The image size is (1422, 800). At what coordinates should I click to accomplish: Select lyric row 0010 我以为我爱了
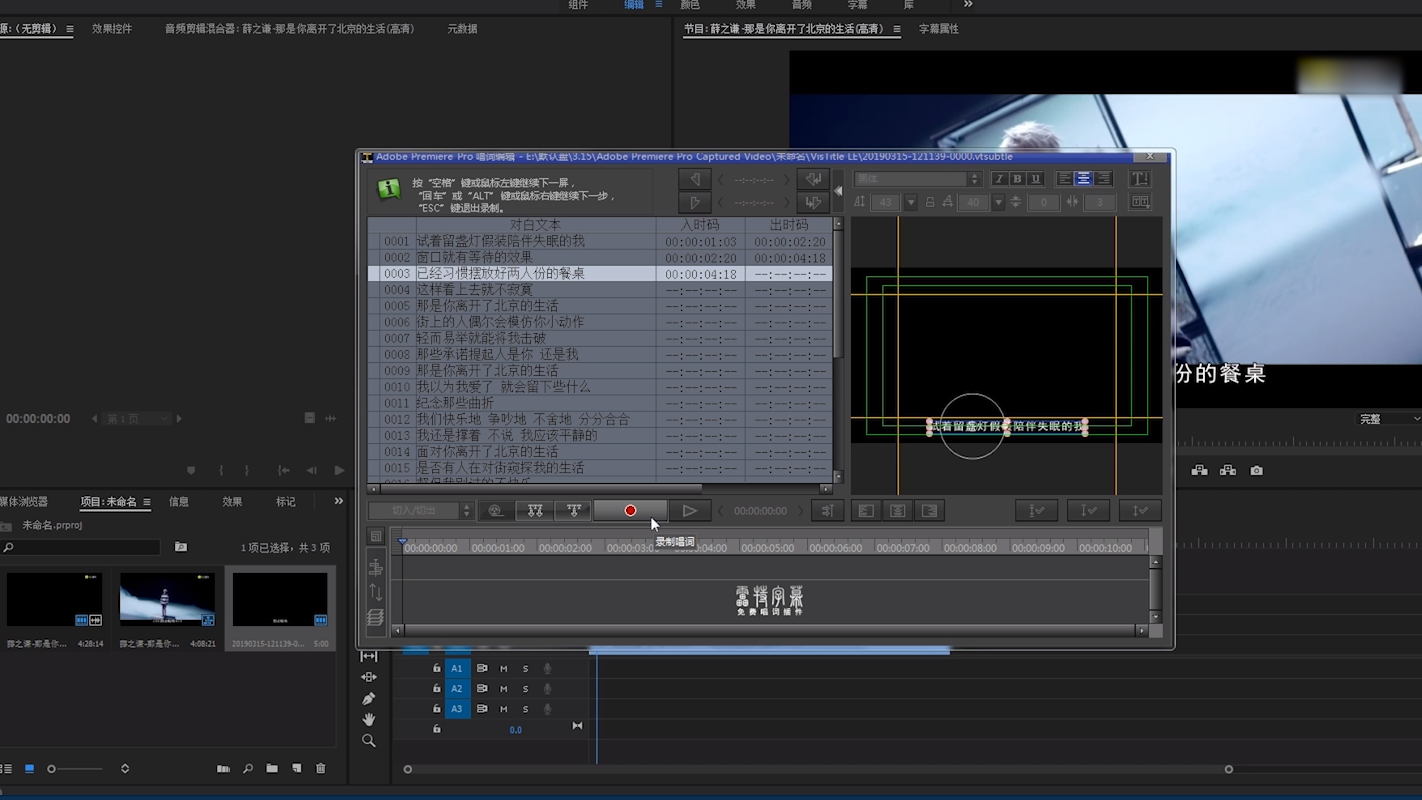(x=600, y=386)
